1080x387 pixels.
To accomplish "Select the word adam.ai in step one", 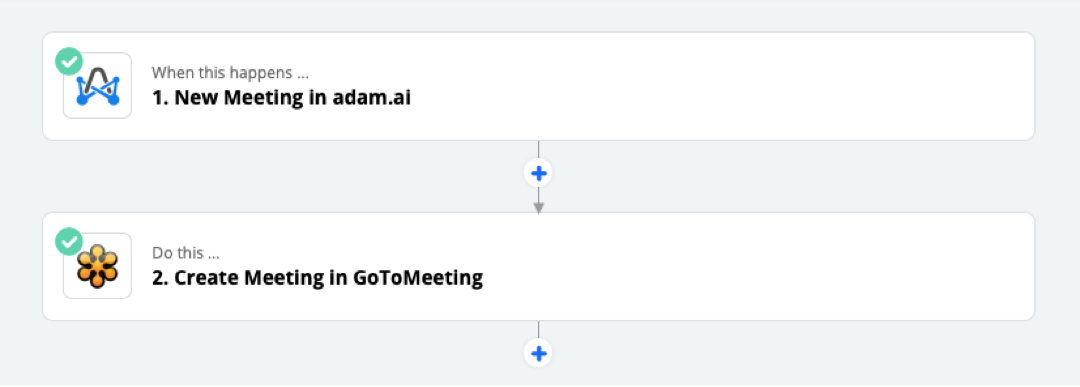I will [x=372, y=98].
